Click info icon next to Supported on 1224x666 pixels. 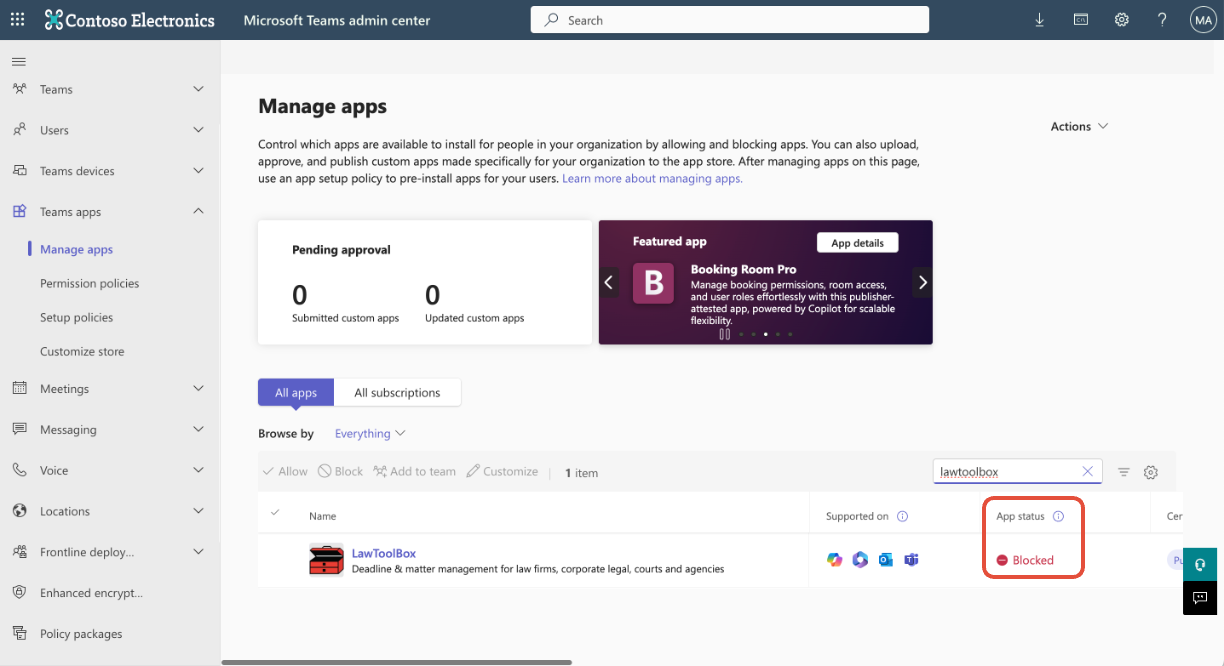[x=902, y=517]
